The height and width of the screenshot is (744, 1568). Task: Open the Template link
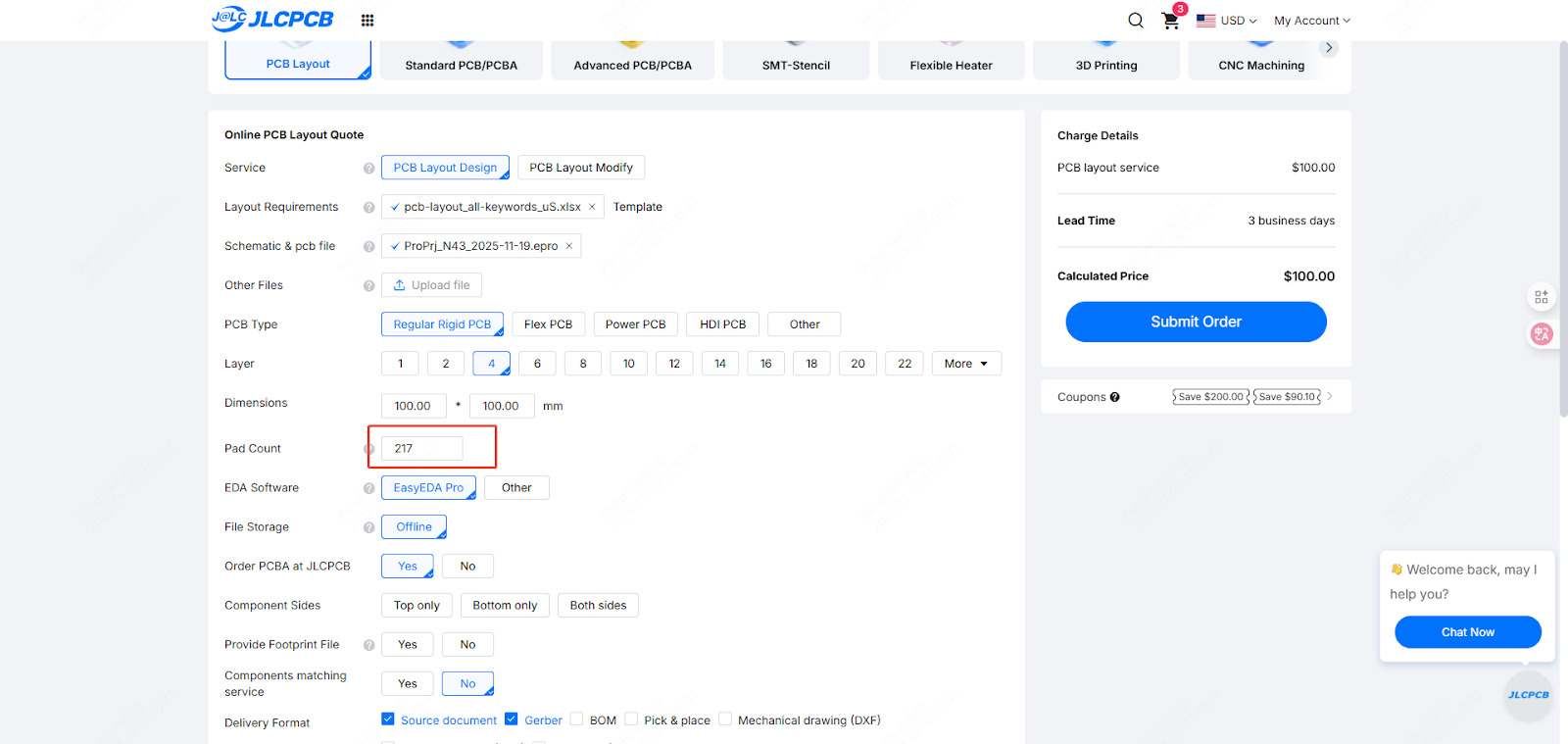click(x=638, y=207)
